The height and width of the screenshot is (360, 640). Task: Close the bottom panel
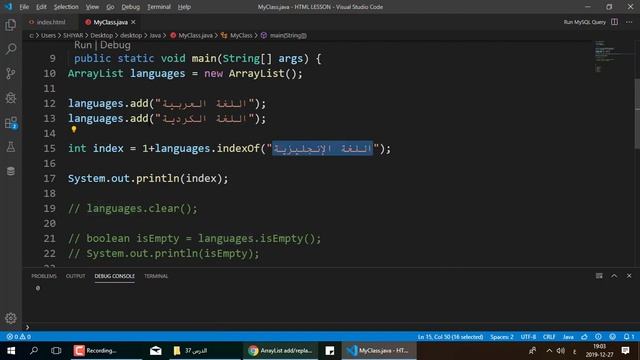click(629, 276)
